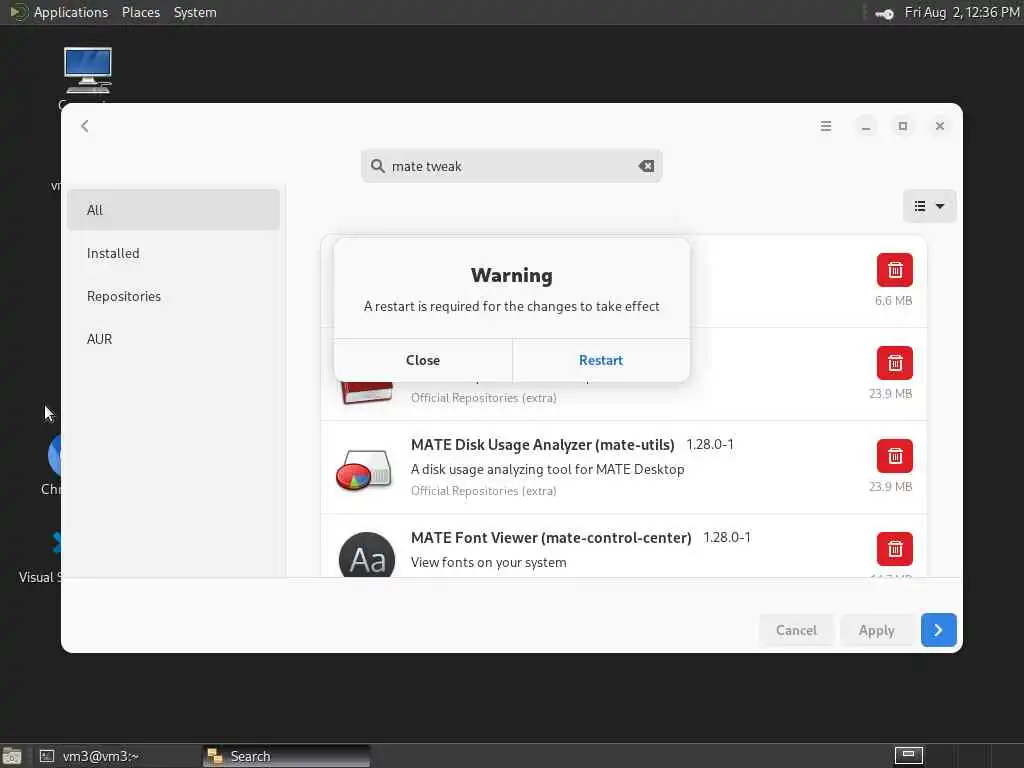Open MATE Font Viewer (mate-control-center) entry

624,546
